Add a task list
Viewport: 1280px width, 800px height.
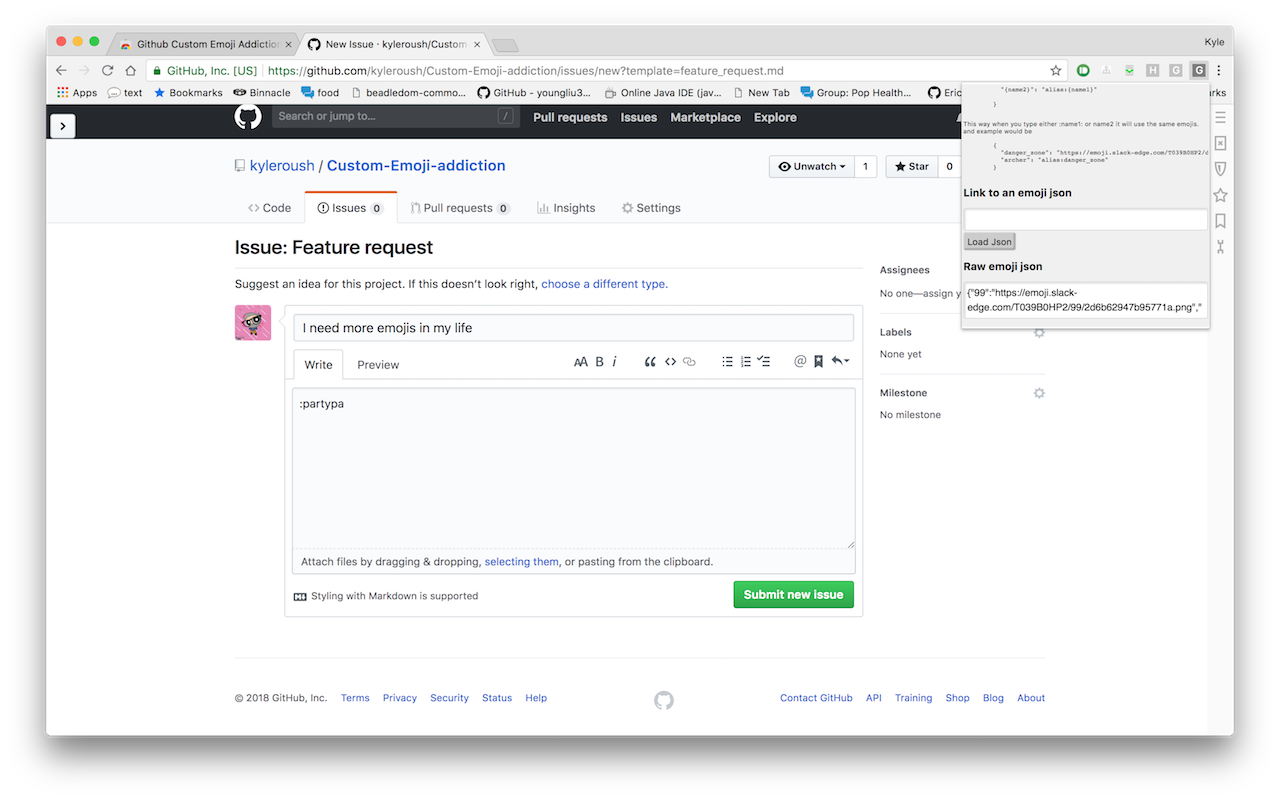pyautogui.click(x=764, y=362)
